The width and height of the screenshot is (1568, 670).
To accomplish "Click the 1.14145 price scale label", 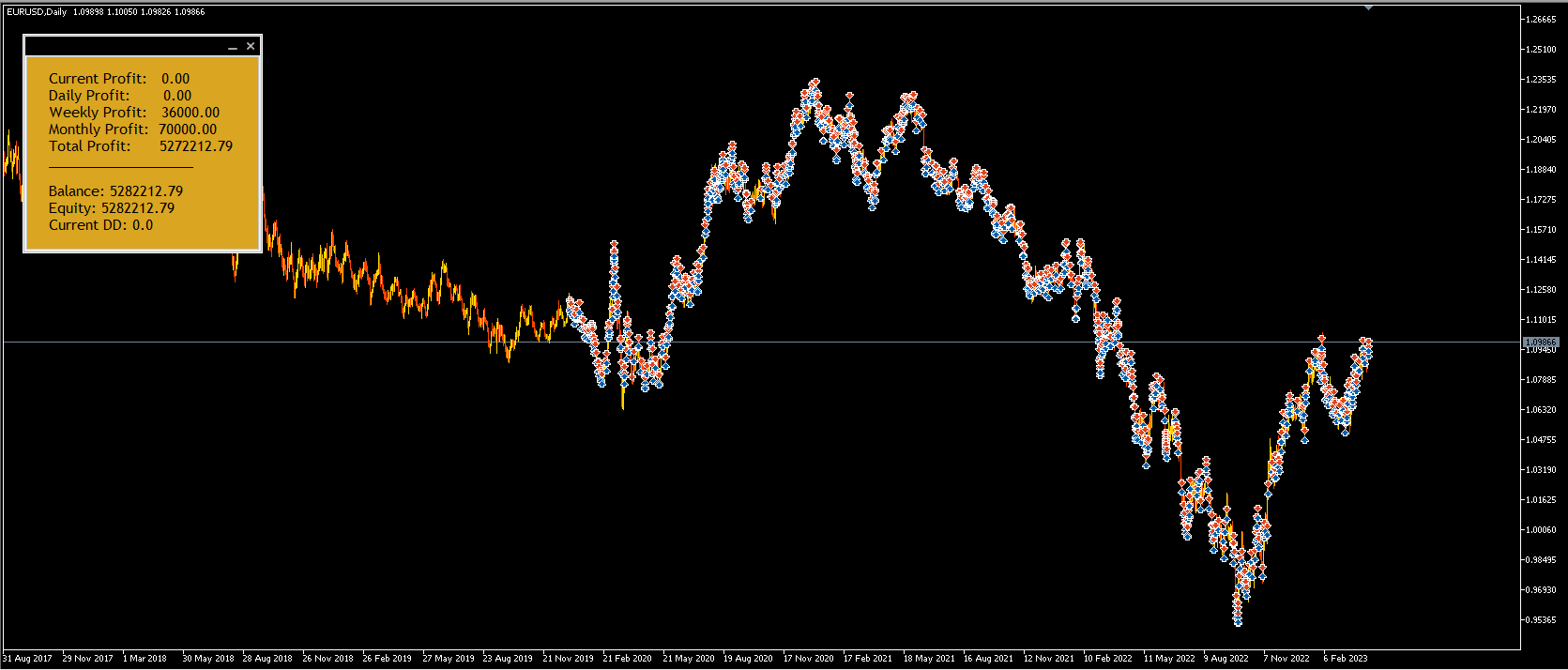I will pos(1541,260).
